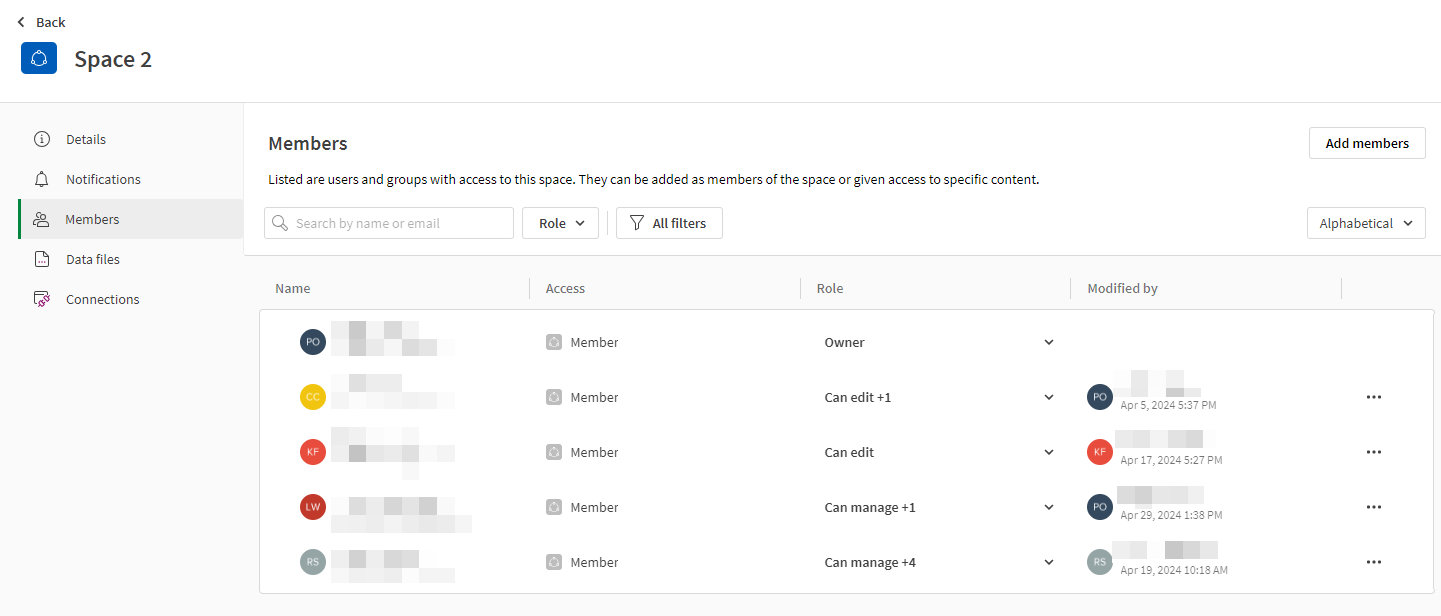Go to Notifications settings
Image resolution: width=1441 pixels, height=616 pixels.
130,179
